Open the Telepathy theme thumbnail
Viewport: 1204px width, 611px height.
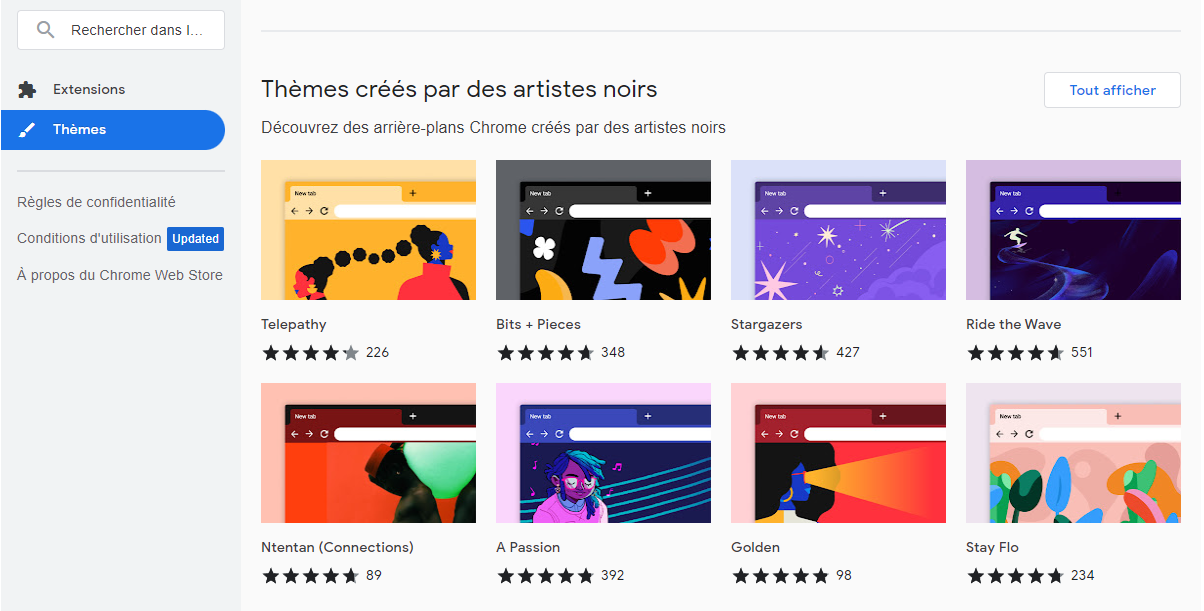[x=368, y=230]
